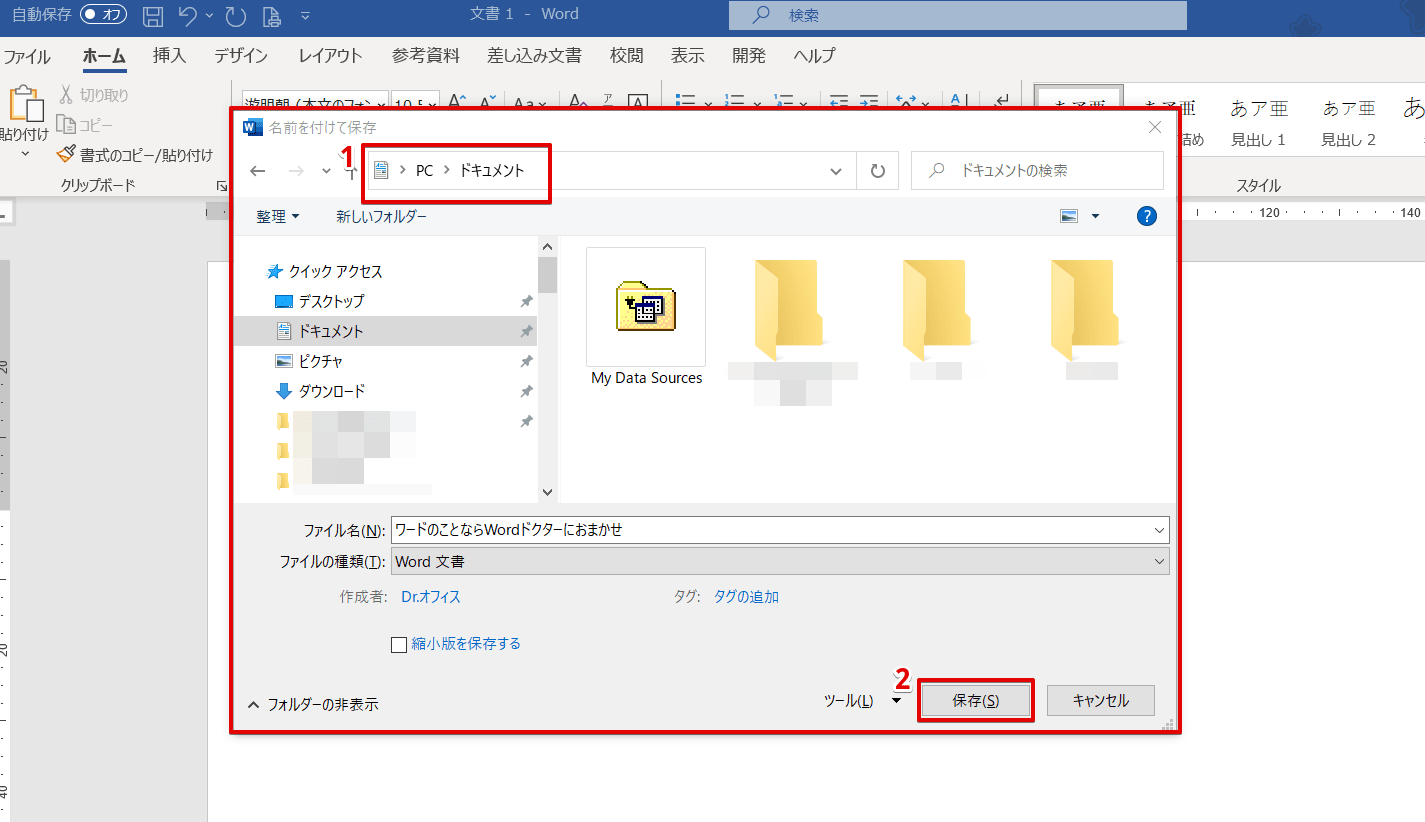Select クイック アクセス in navigation pane
The height and width of the screenshot is (822, 1425).
[x=324, y=271]
